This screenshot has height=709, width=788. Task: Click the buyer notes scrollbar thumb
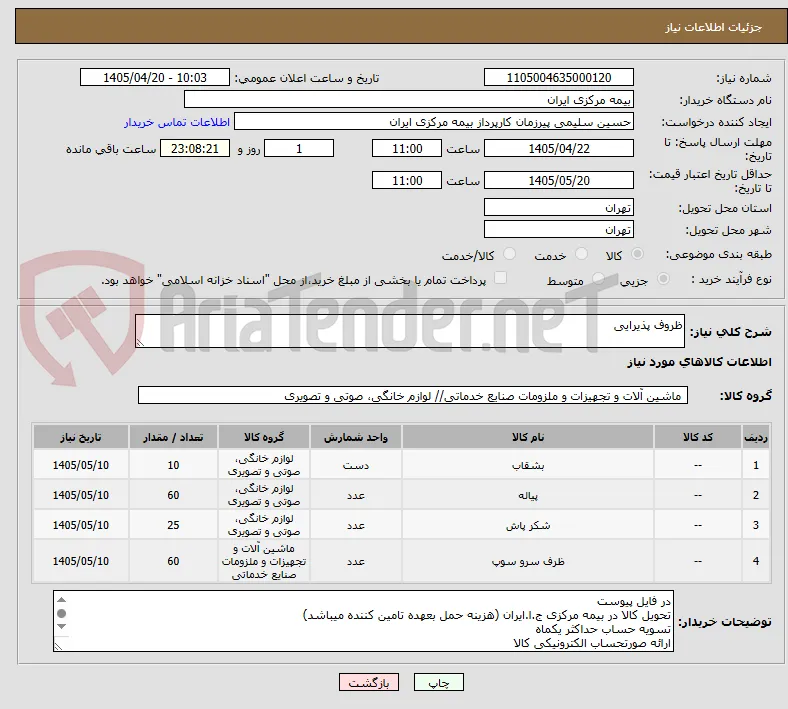[x=61, y=613]
